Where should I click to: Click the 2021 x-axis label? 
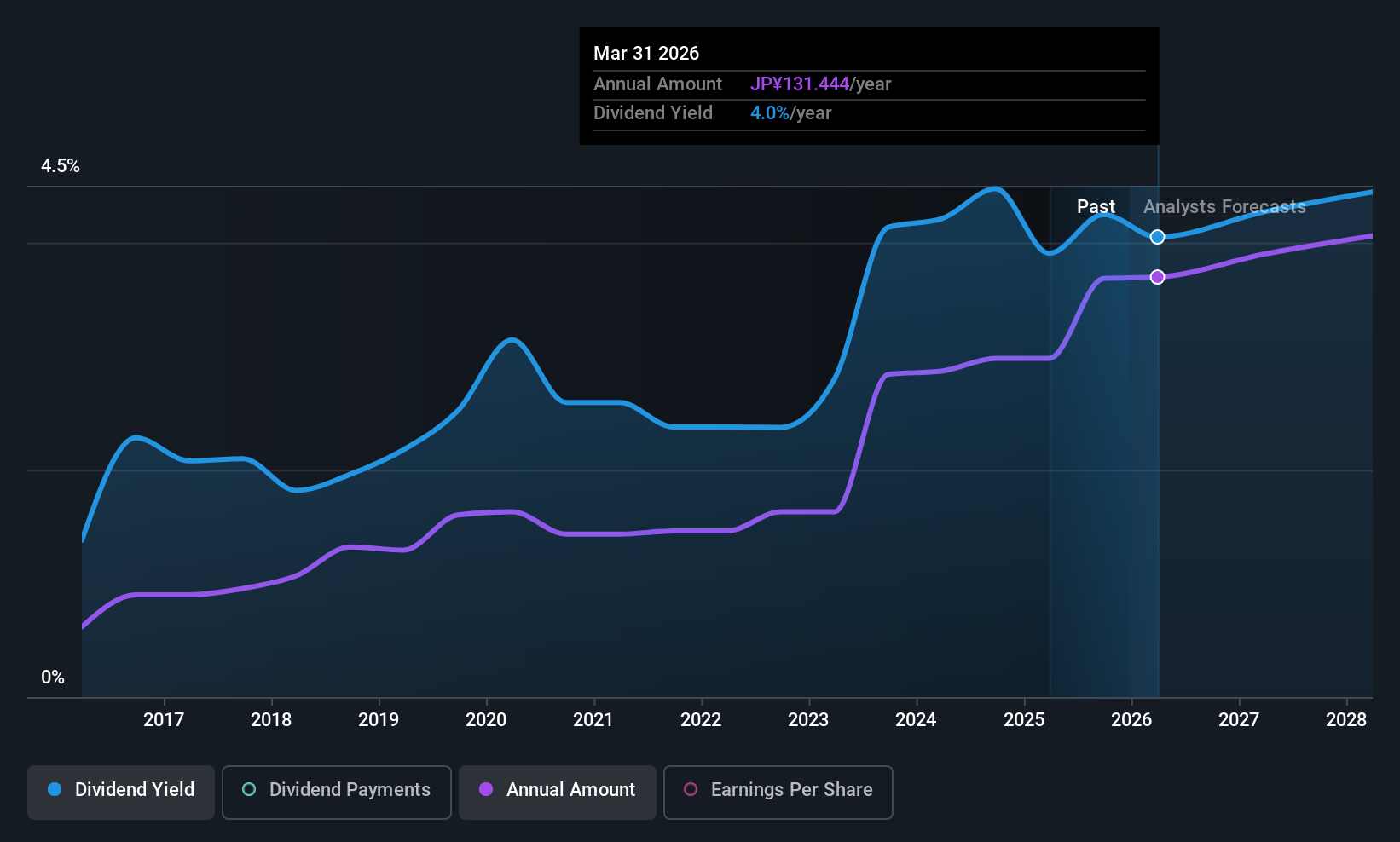coord(593,720)
